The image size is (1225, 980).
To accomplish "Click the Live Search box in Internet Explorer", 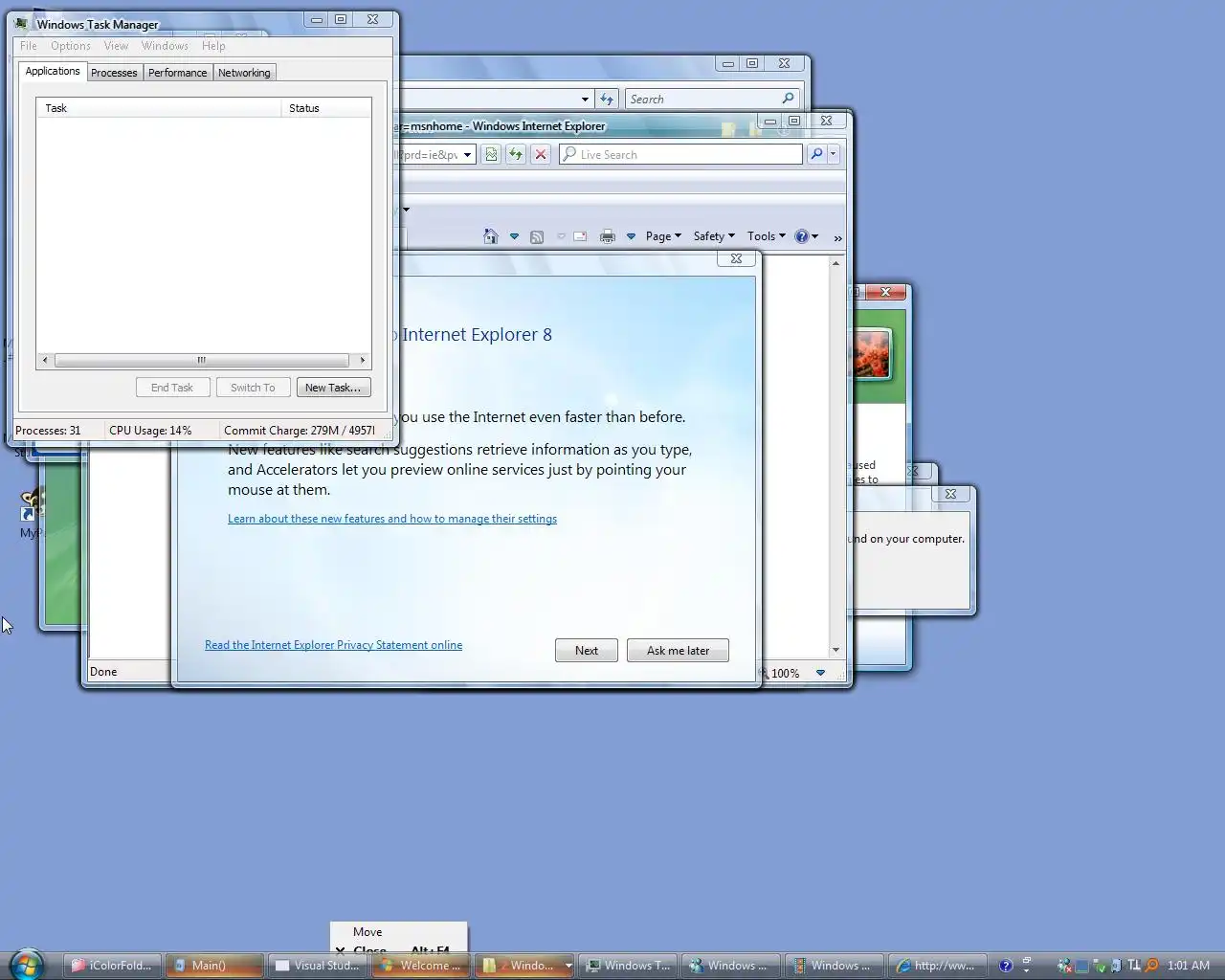I will point(680,154).
